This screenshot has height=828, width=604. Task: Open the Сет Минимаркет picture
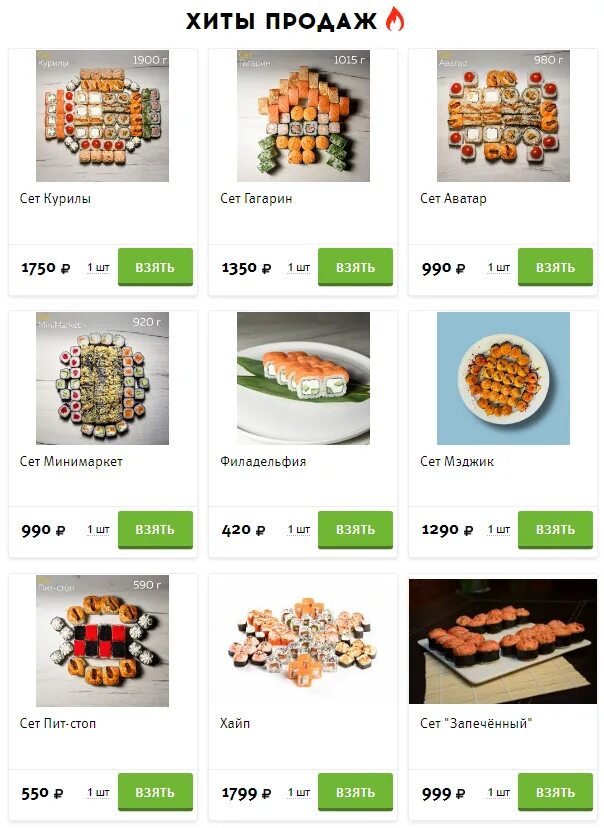click(102, 378)
